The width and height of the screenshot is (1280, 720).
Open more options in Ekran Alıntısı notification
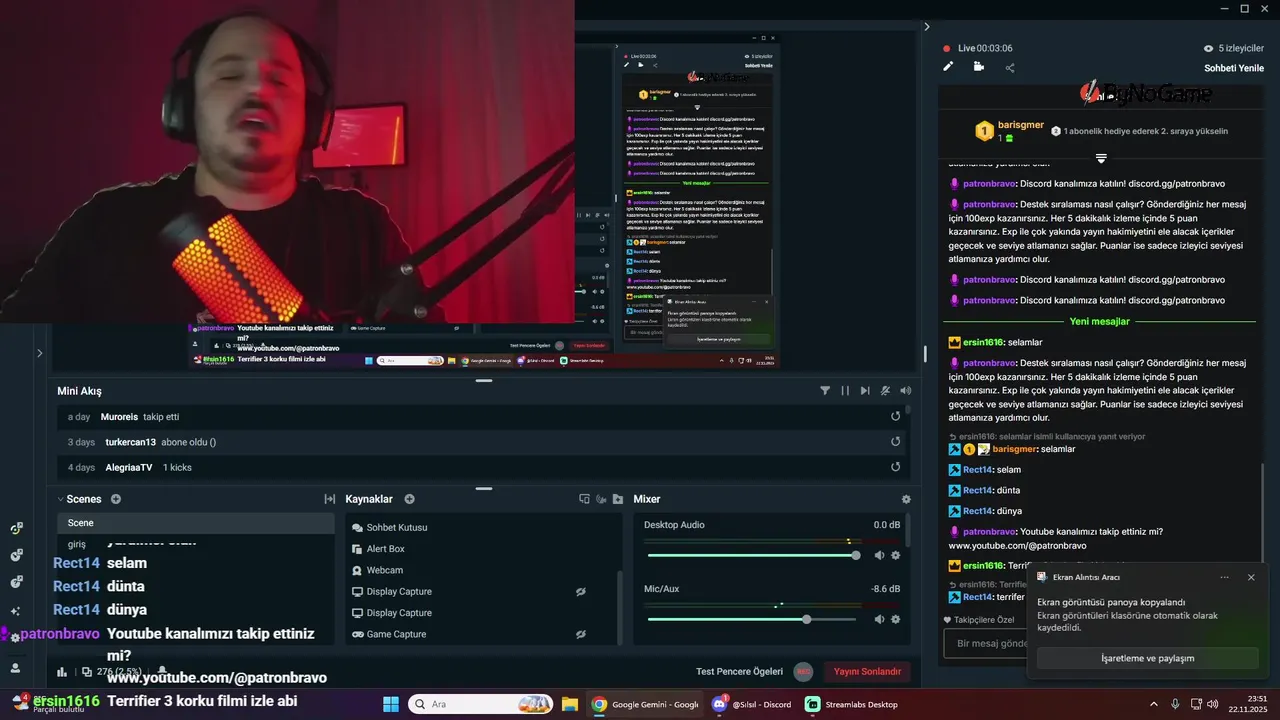[x=1224, y=577]
